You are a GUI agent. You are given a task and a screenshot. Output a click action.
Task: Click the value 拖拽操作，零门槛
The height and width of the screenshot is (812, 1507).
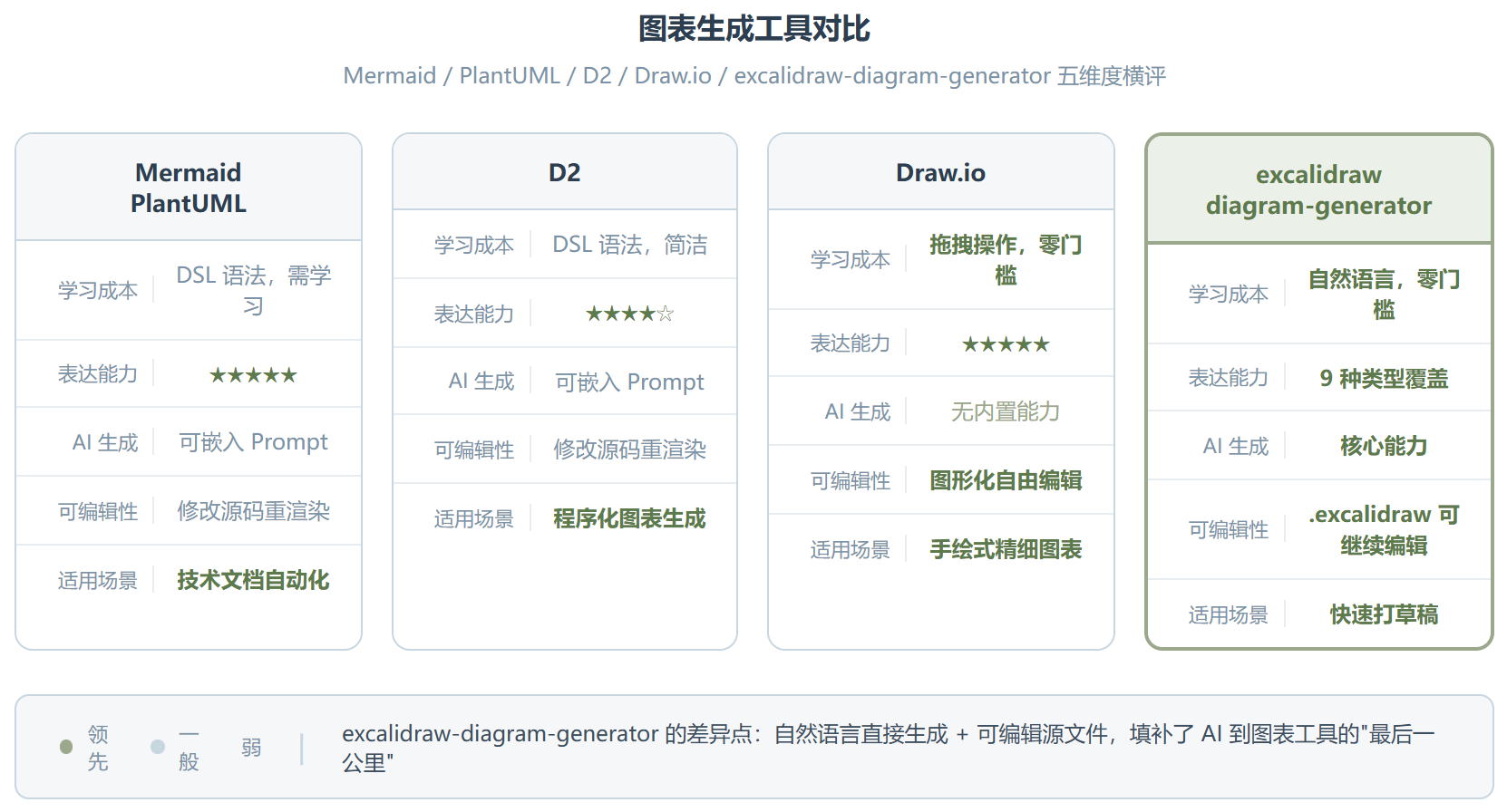[x=1006, y=260]
